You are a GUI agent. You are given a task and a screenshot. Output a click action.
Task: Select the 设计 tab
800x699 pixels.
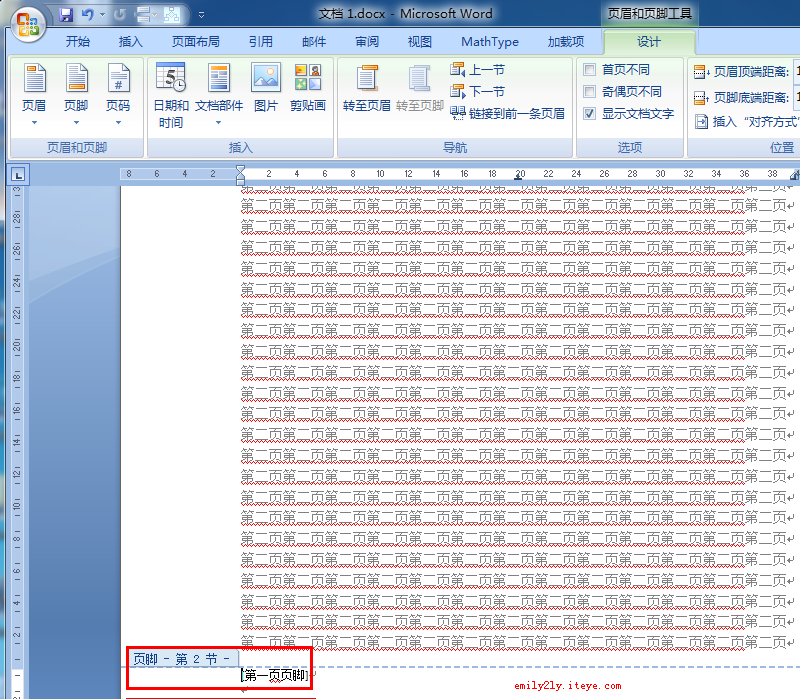(649, 41)
